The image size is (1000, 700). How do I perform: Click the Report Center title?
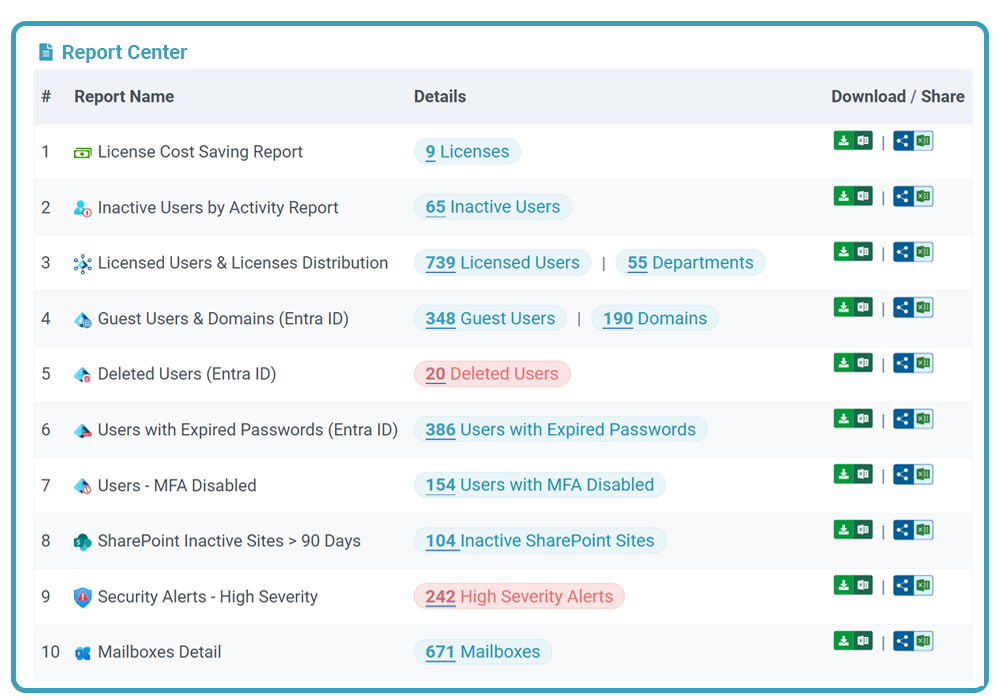pos(124,52)
